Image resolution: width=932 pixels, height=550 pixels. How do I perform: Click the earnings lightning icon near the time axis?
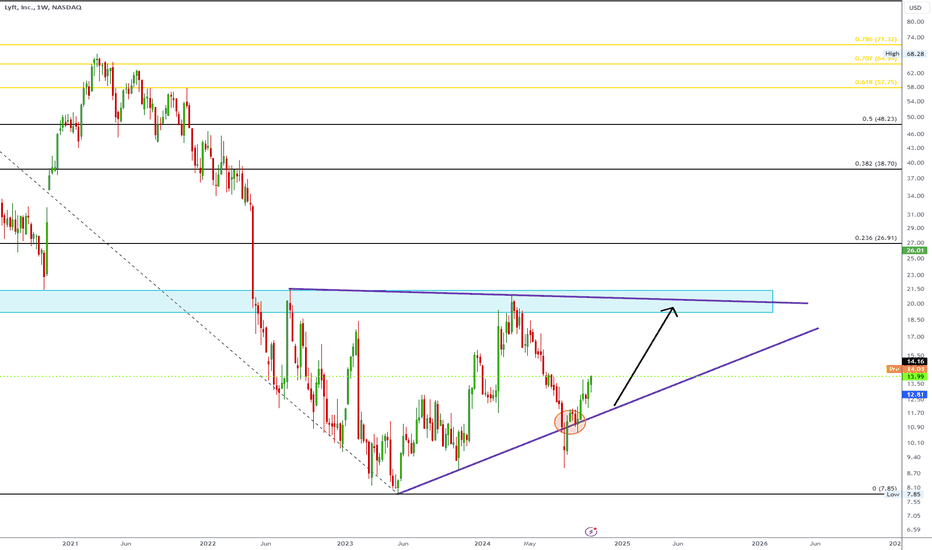coord(591,532)
